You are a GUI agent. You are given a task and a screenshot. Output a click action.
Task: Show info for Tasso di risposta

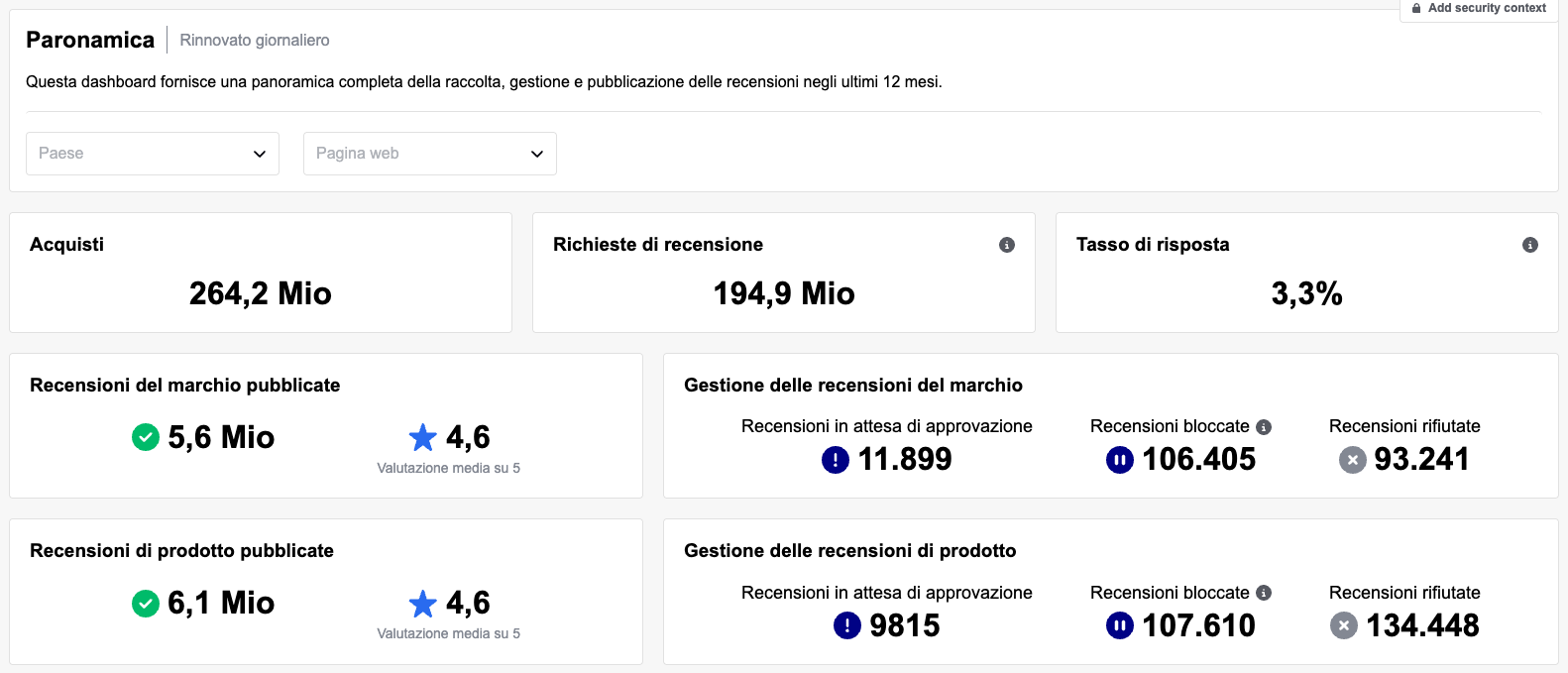(1530, 245)
